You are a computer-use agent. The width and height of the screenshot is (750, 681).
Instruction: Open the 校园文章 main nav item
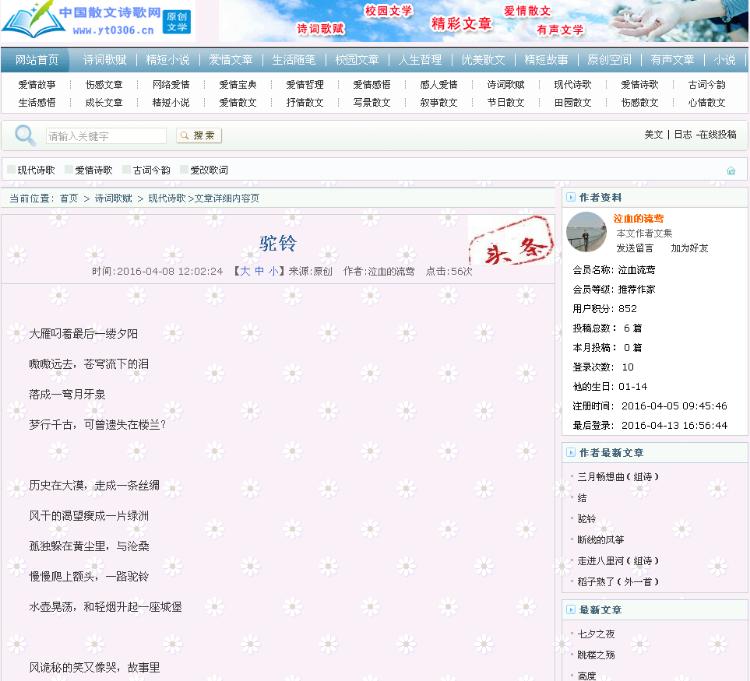coord(357,60)
